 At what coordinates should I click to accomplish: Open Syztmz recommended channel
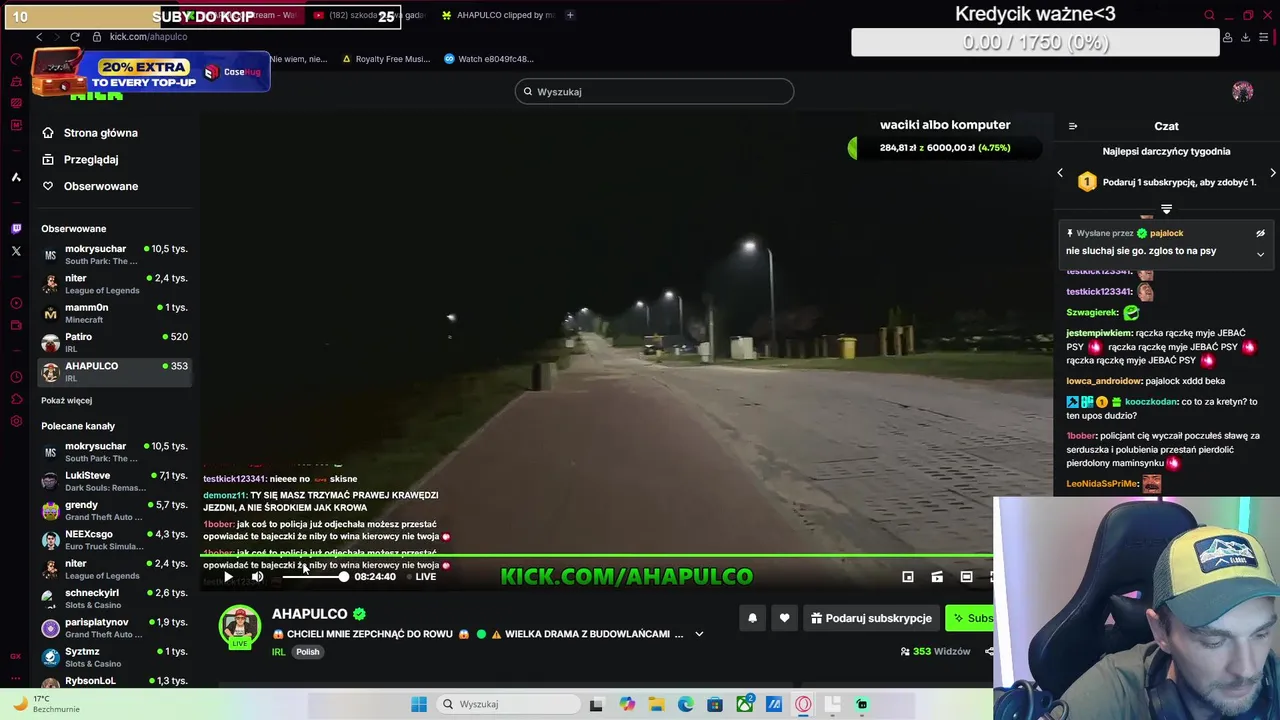(x=113, y=657)
